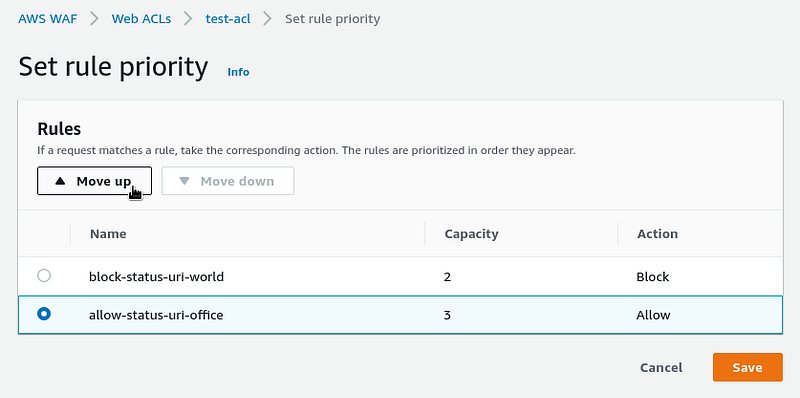
Task: Navigate to the test-acl breadcrumb
Action: coord(228,19)
